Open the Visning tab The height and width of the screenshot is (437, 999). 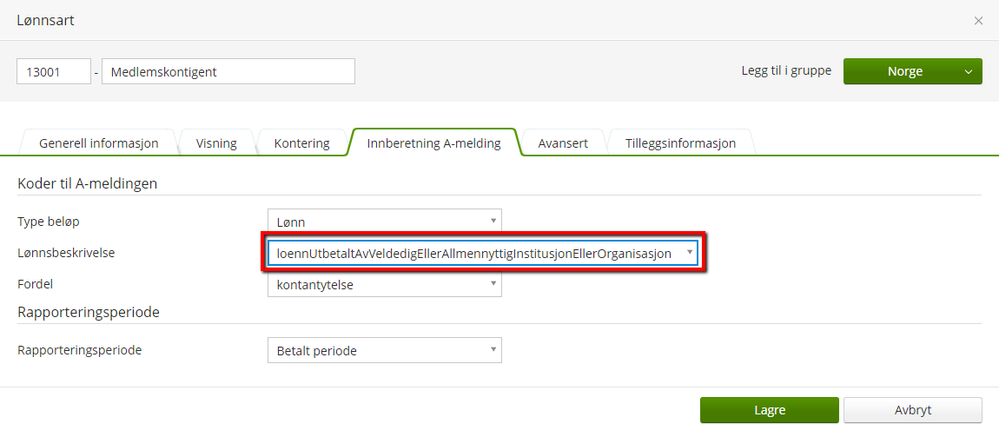(x=216, y=143)
